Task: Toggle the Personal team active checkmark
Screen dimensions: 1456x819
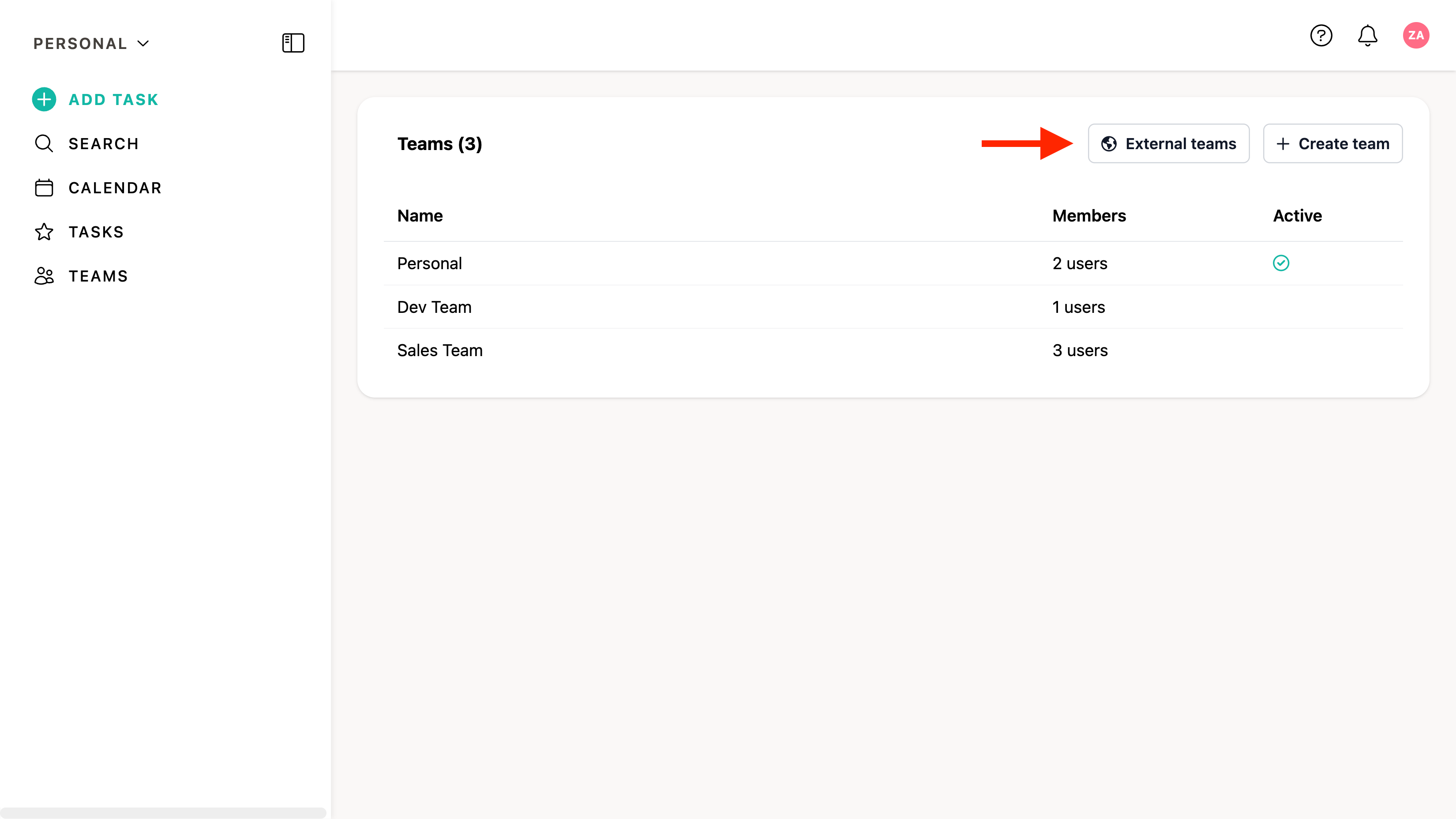Action: [x=1281, y=263]
